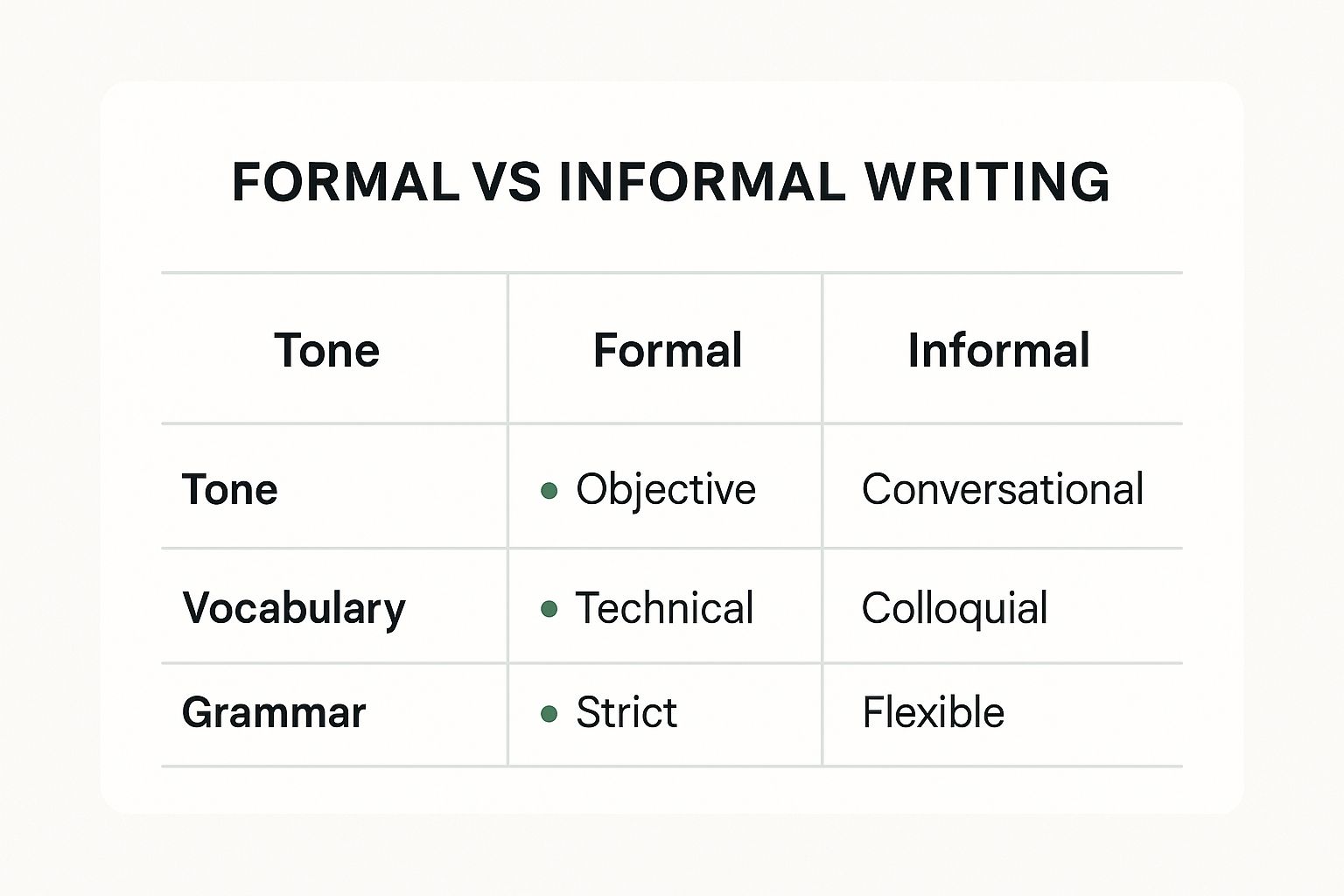1344x896 pixels.
Task: Click the "Grammar" row label
Action: (x=273, y=713)
